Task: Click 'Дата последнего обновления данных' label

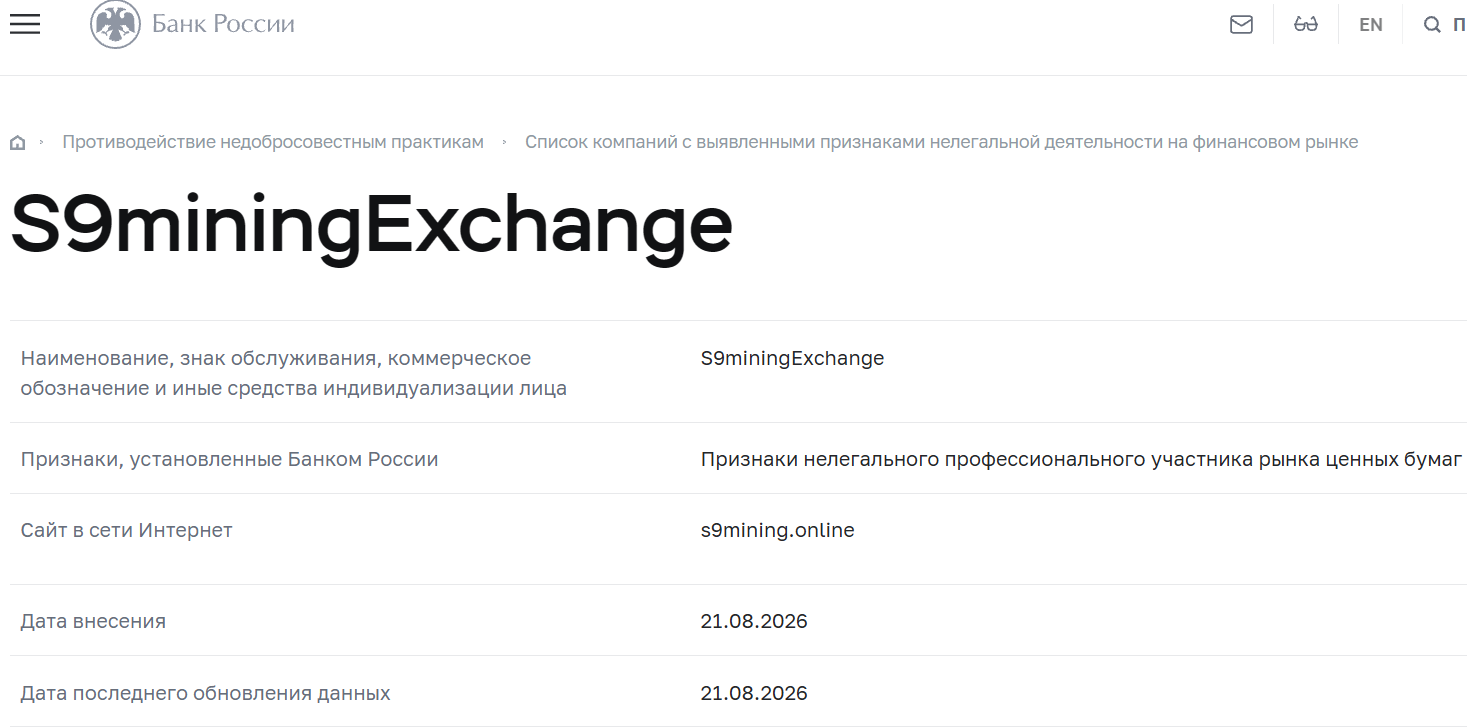Action: 206,693
